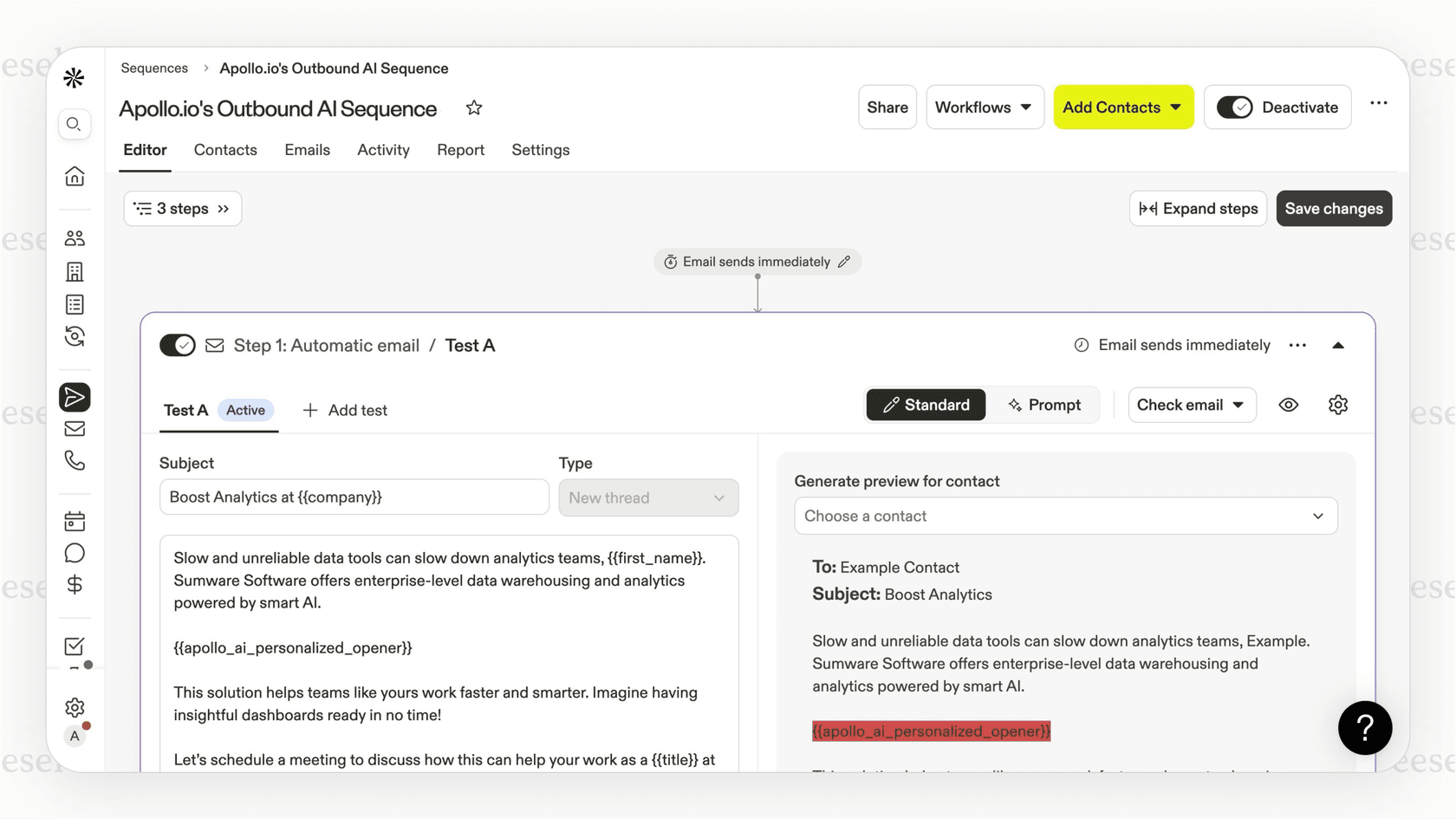This screenshot has width=1456, height=819.
Task: Toggle the email preview eye icon
Action: (x=1288, y=405)
